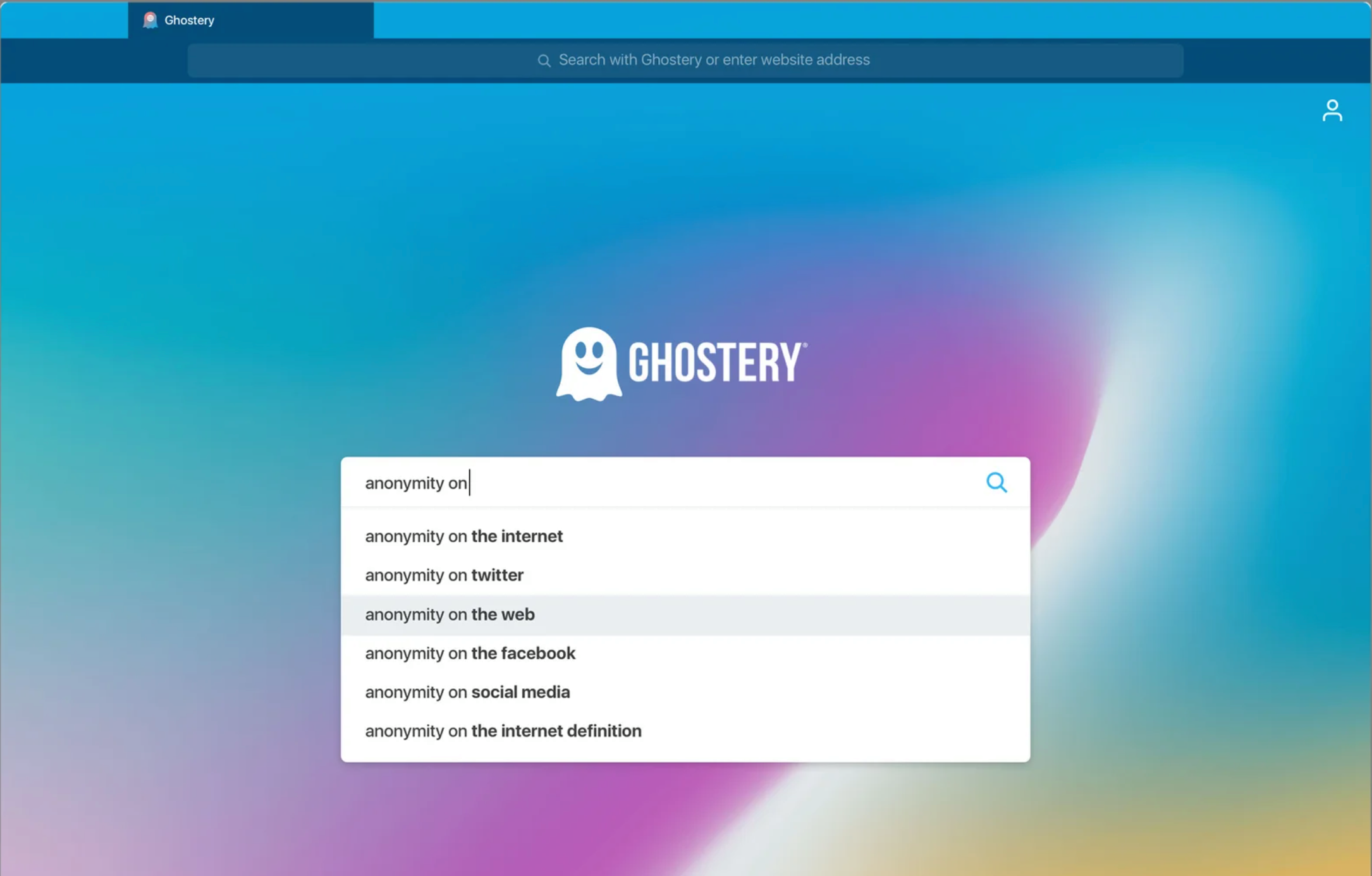Click the magnifying glass inside the search box

pos(997,482)
